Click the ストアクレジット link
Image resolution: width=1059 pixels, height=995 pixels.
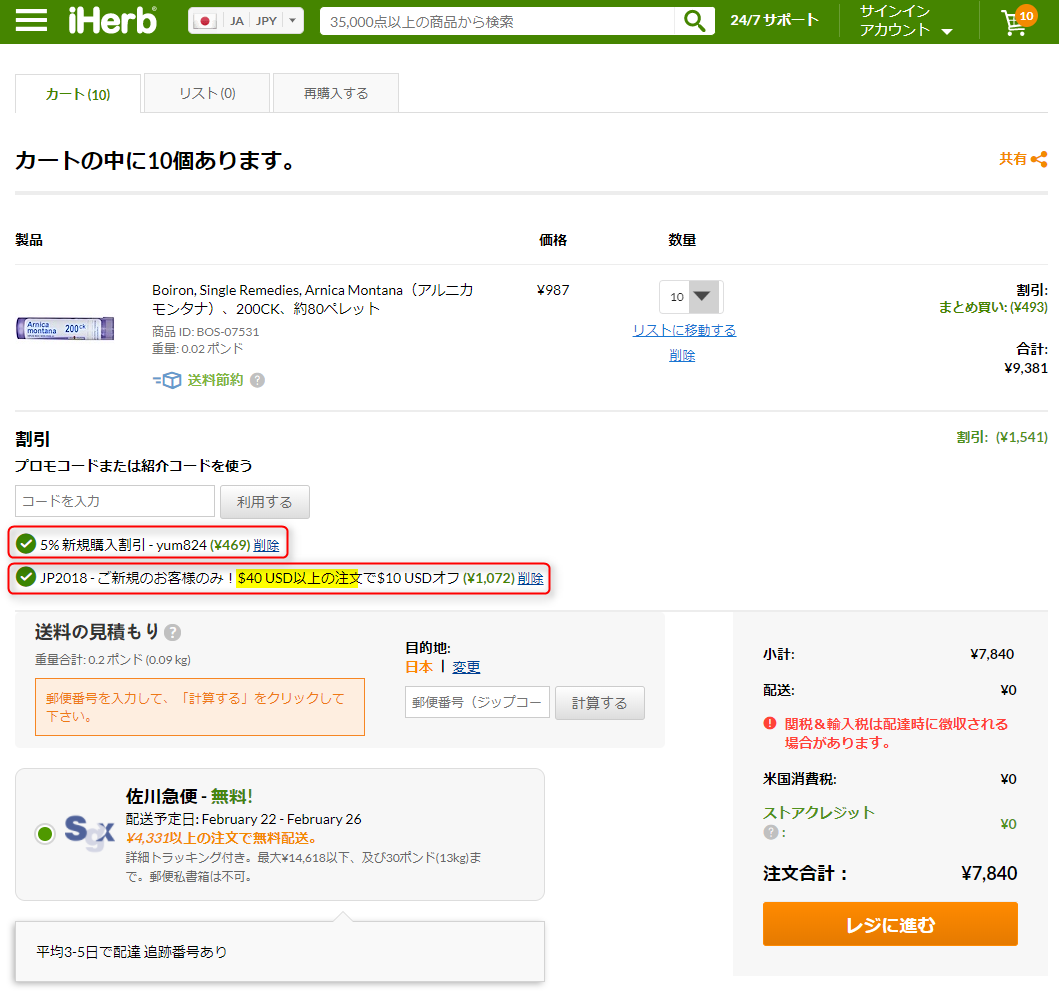pyautogui.click(x=819, y=813)
